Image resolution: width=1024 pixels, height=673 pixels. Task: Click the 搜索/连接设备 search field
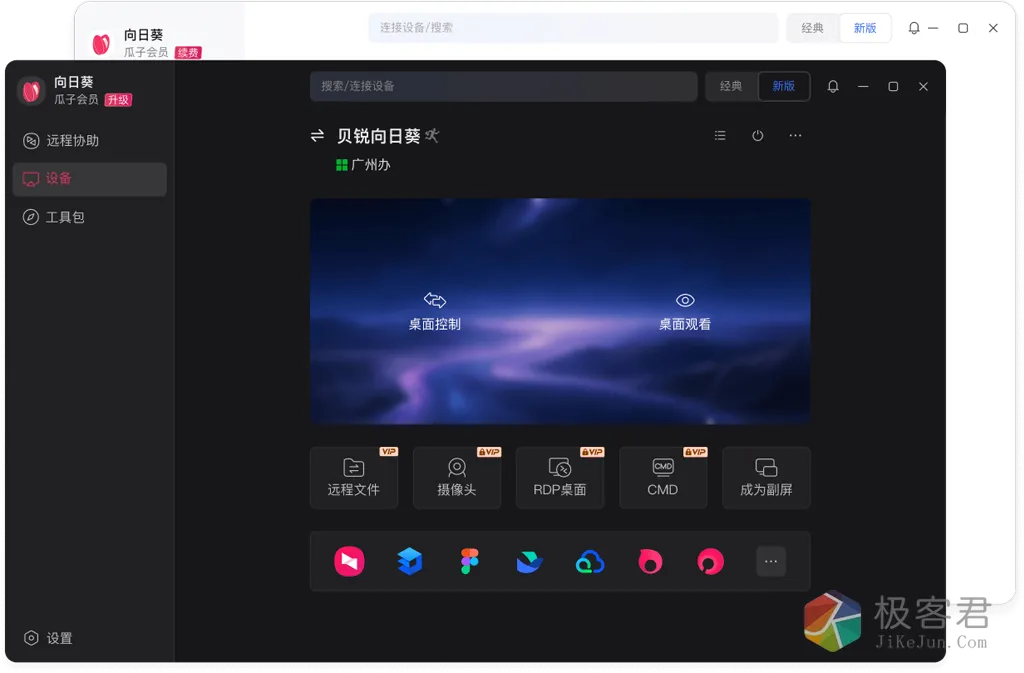[x=503, y=87]
